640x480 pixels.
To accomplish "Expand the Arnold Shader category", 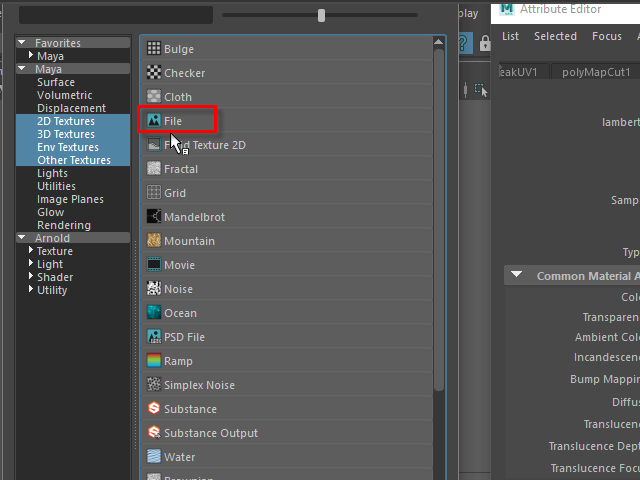I will click(x=32, y=278).
